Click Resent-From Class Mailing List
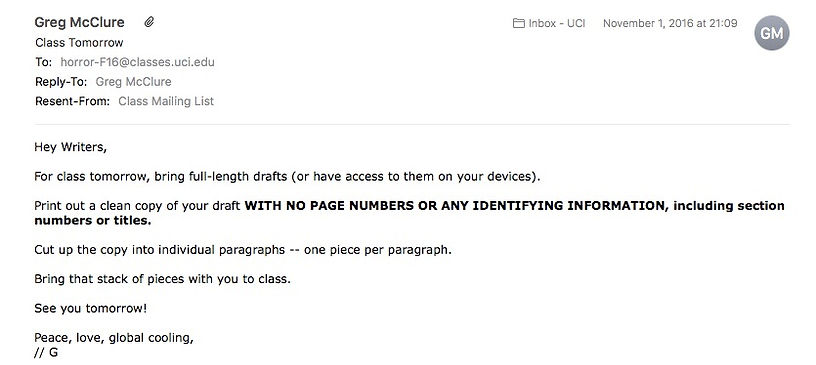The width and height of the screenshot is (816, 365). 166,101
